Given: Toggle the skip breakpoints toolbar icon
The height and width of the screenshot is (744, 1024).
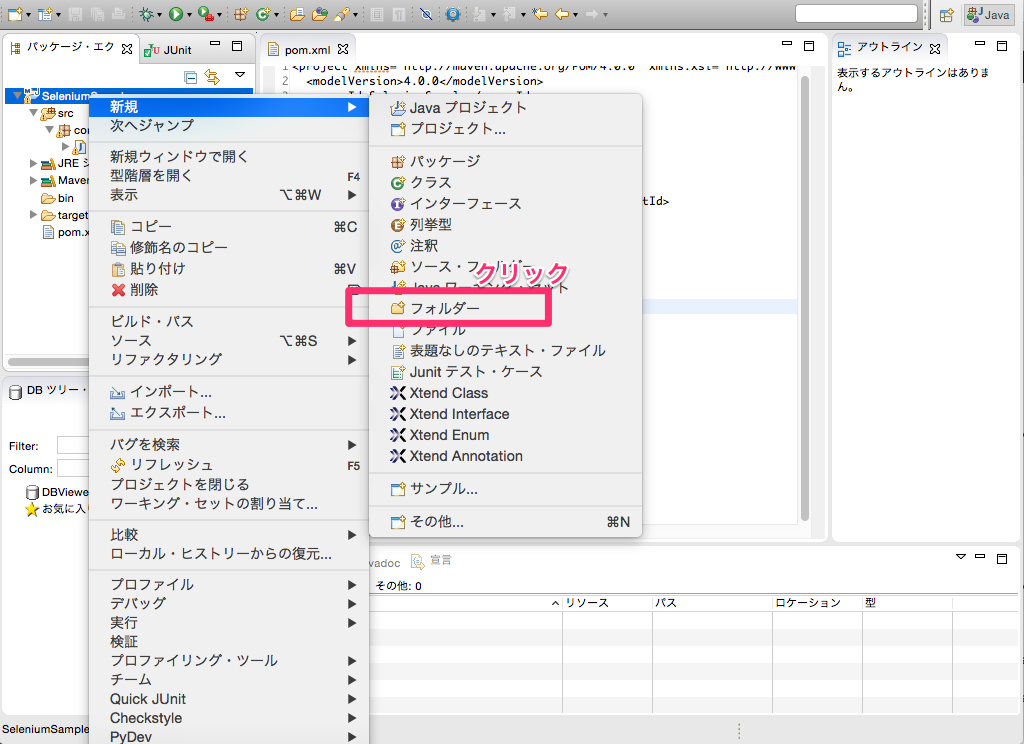Looking at the screenshot, I should click(426, 14).
